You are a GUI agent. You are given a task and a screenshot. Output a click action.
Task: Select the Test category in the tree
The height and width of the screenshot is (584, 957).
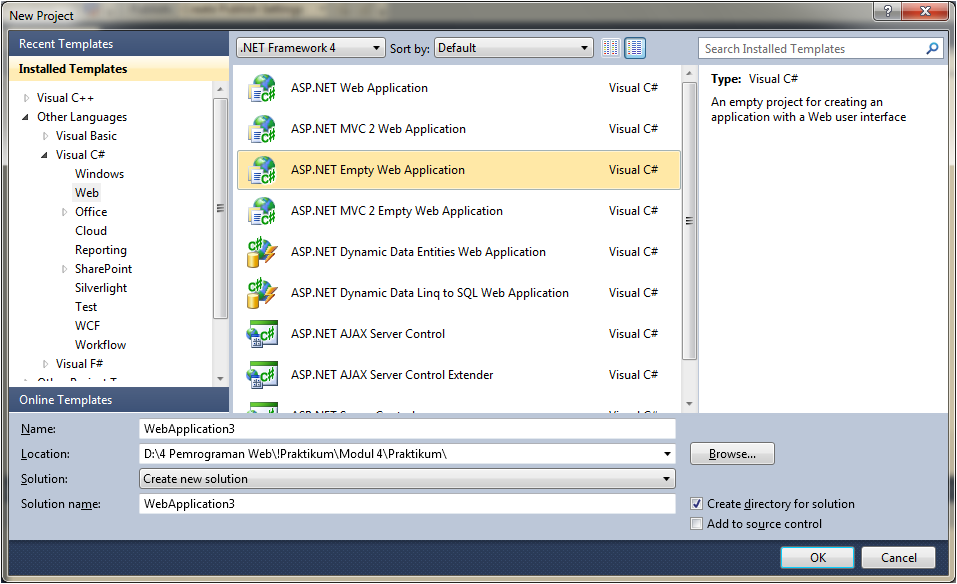pyautogui.click(x=86, y=306)
